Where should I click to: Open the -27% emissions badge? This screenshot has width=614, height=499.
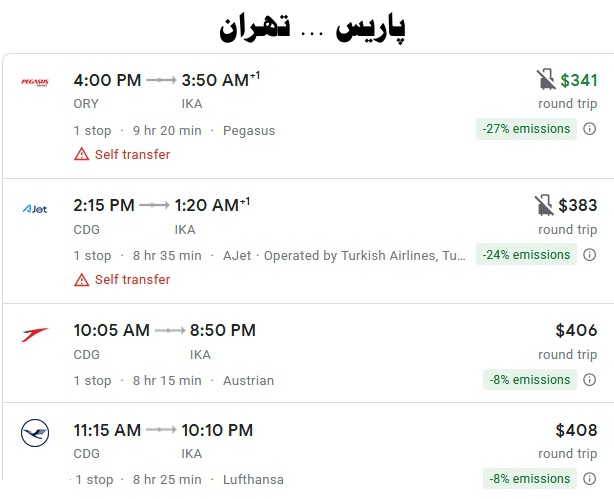coord(526,129)
